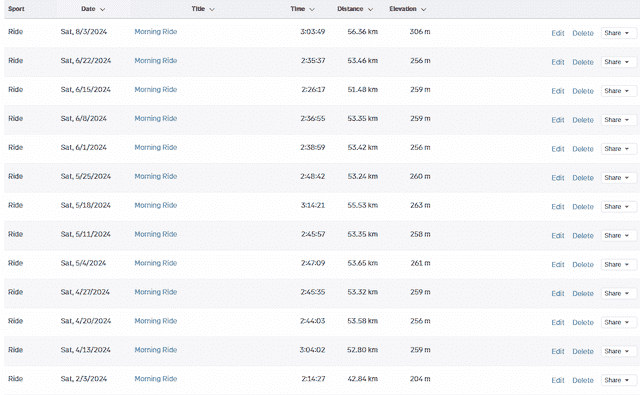The height and width of the screenshot is (395, 640).
Task: Sort activities by Date column header
Action: click(x=93, y=9)
